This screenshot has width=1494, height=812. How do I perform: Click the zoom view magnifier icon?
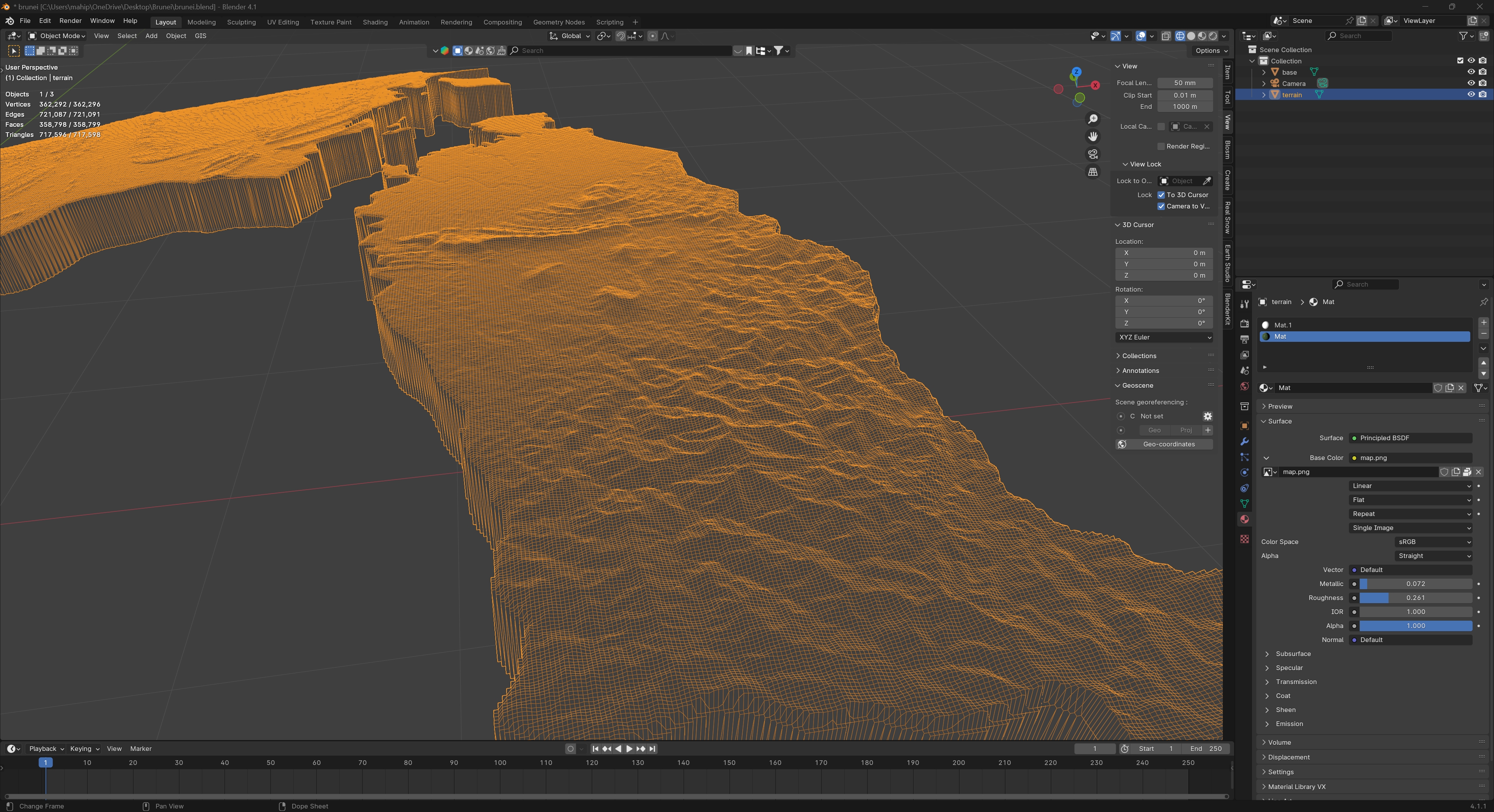click(x=1092, y=119)
